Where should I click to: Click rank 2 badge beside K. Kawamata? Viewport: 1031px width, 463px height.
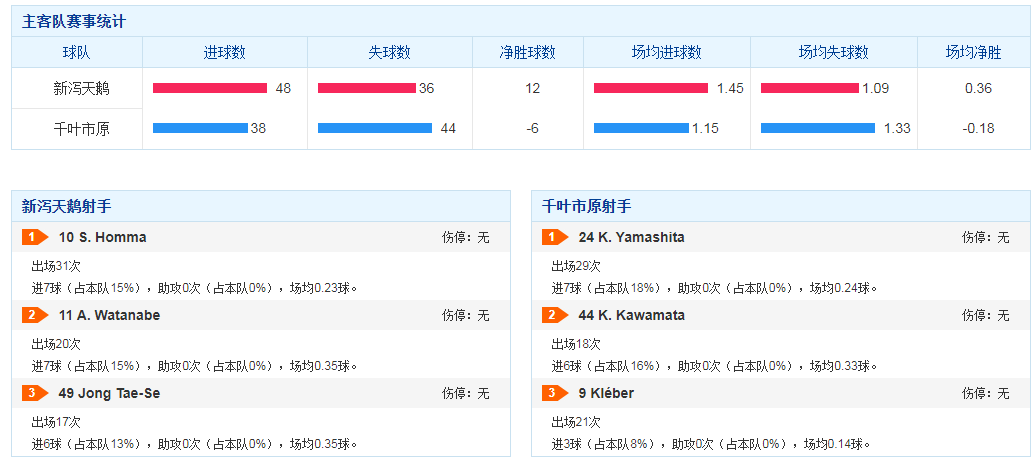554,315
